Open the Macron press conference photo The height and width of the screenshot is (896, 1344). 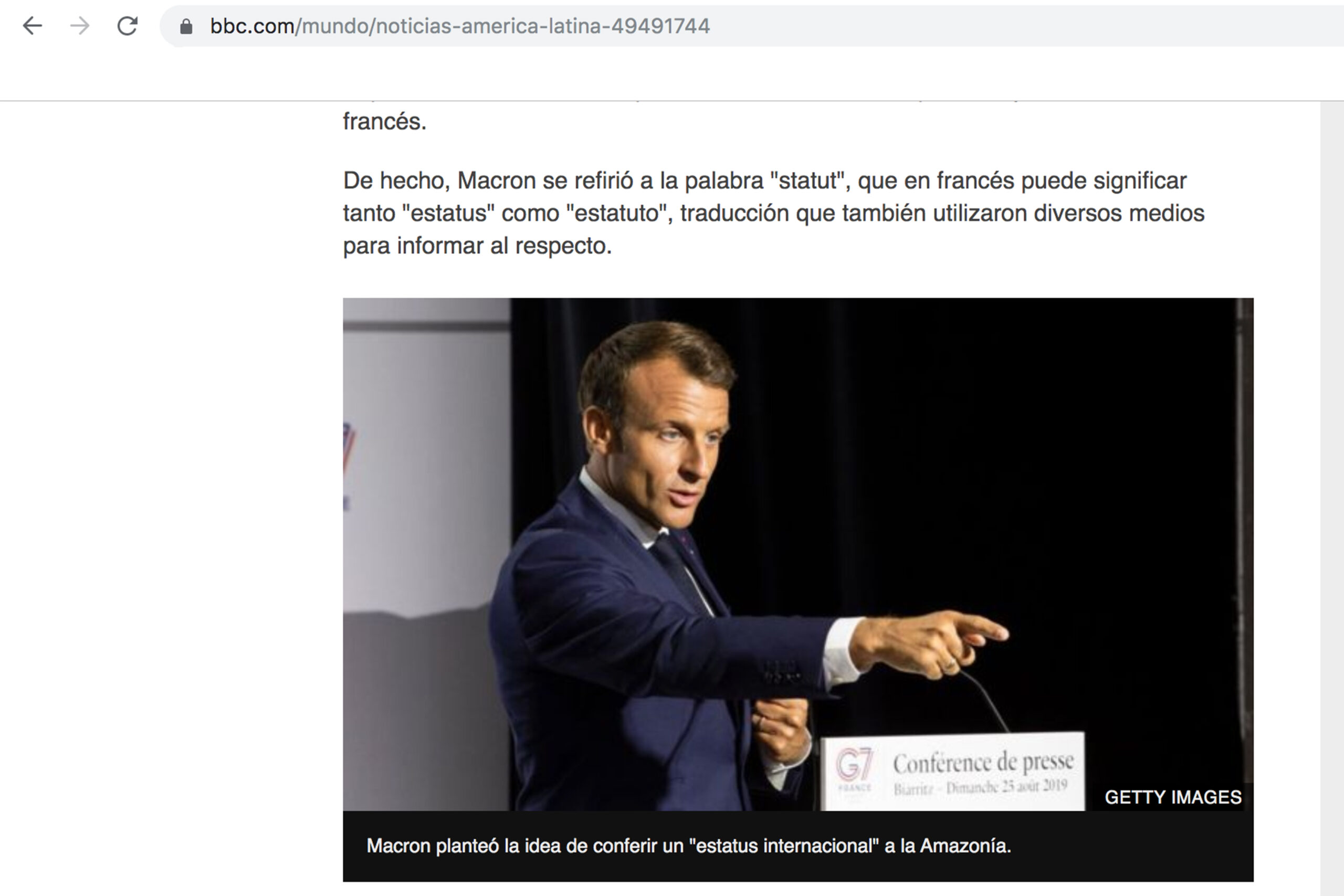pyautogui.click(x=797, y=554)
